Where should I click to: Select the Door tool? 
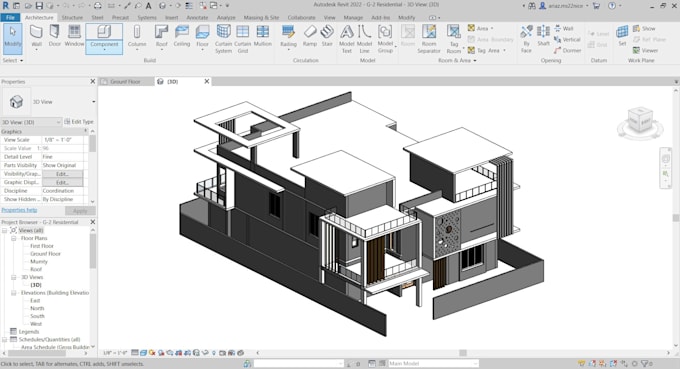click(55, 36)
